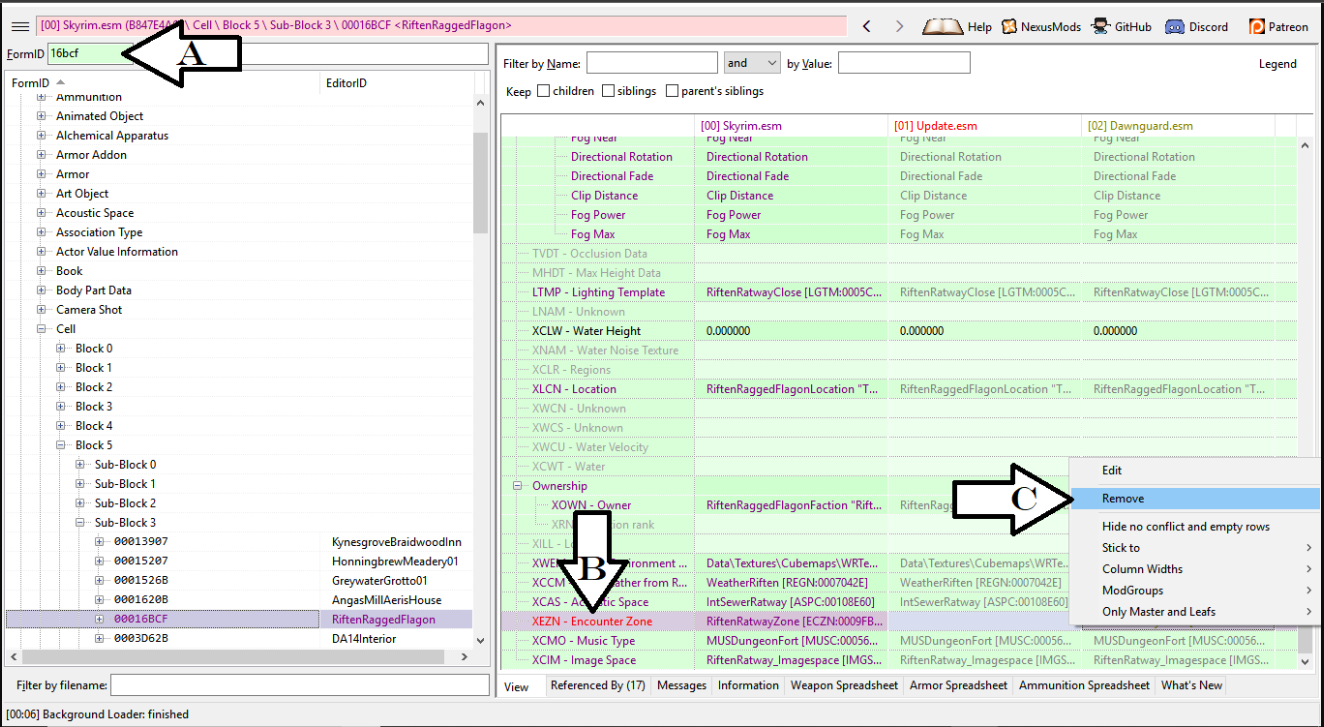The height and width of the screenshot is (727, 1324).
Task: Open the ModGroups submenu
Action: click(x=1195, y=590)
